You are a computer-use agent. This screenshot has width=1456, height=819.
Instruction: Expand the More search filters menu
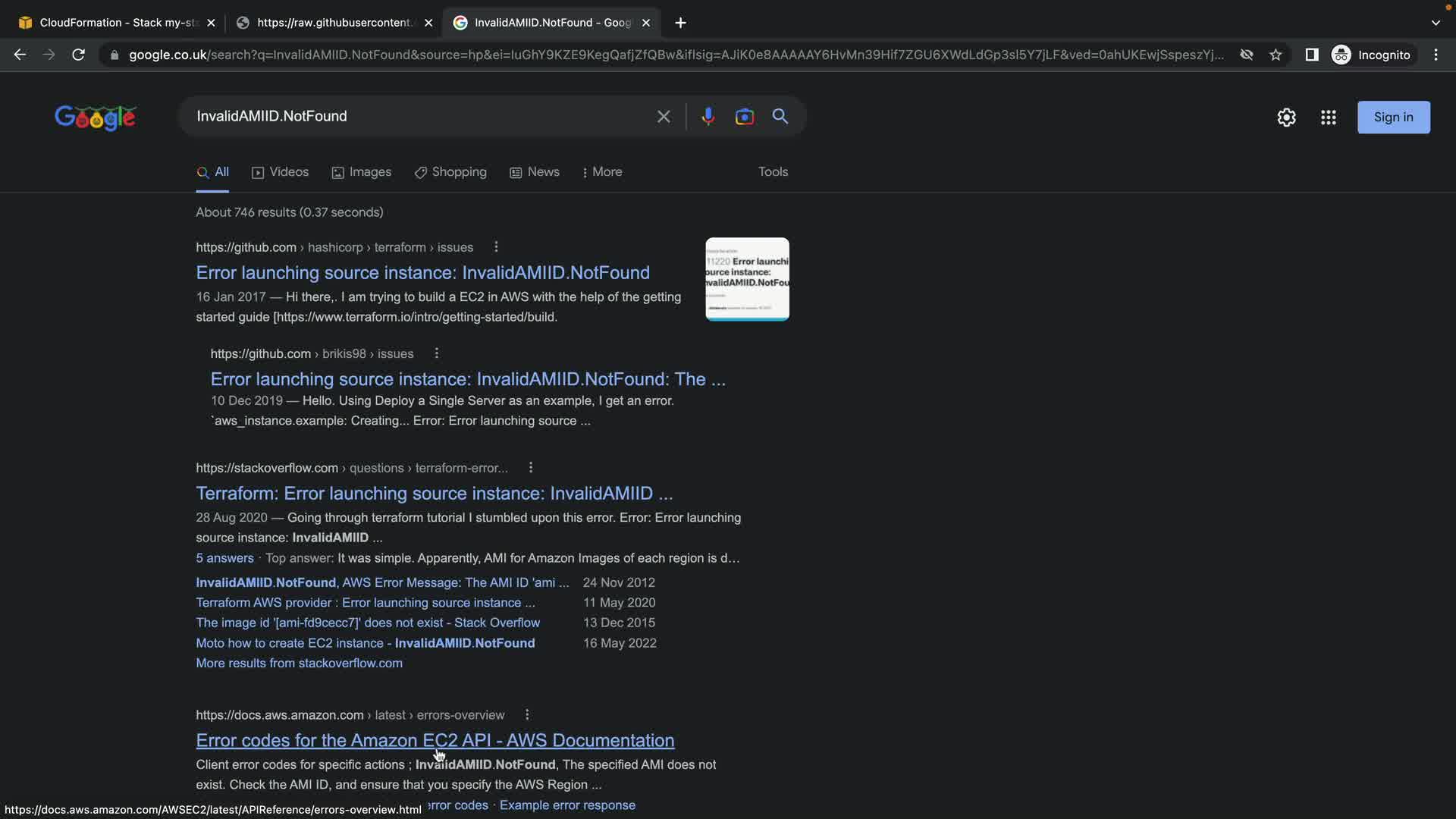[602, 172]
